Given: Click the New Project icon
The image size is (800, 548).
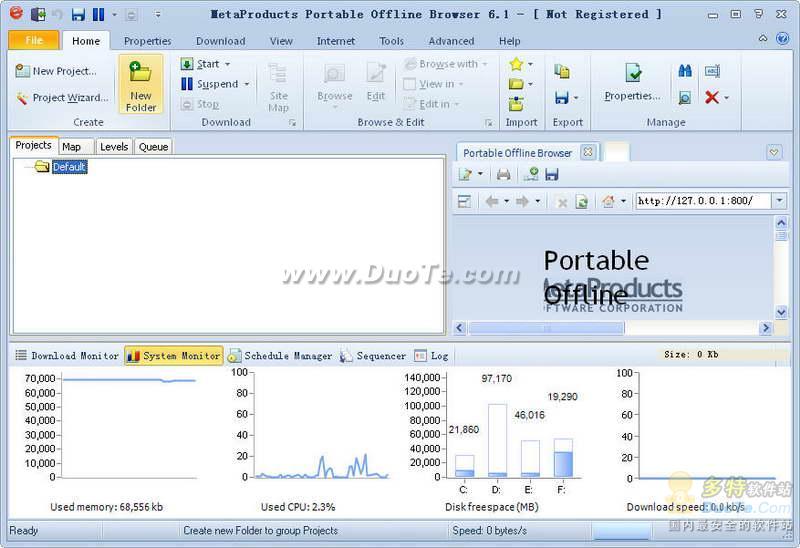Looking at the screenshot, I should pyautogui.click(x=22, y=71).
